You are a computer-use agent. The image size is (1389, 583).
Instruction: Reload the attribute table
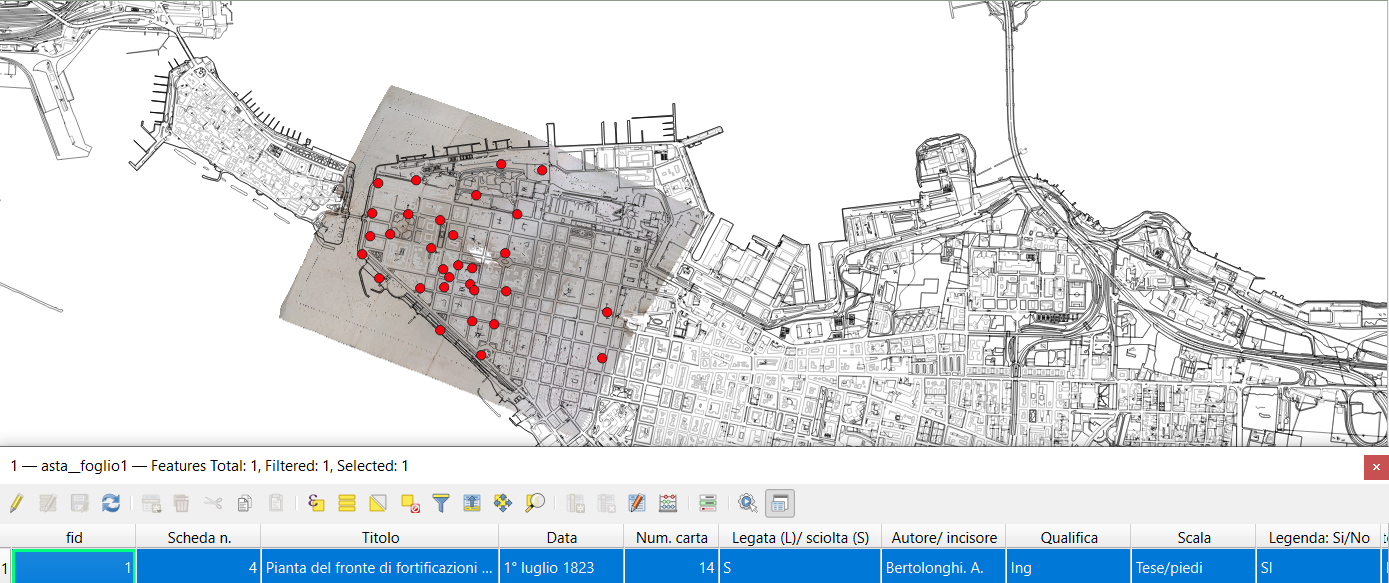[111, 503]
